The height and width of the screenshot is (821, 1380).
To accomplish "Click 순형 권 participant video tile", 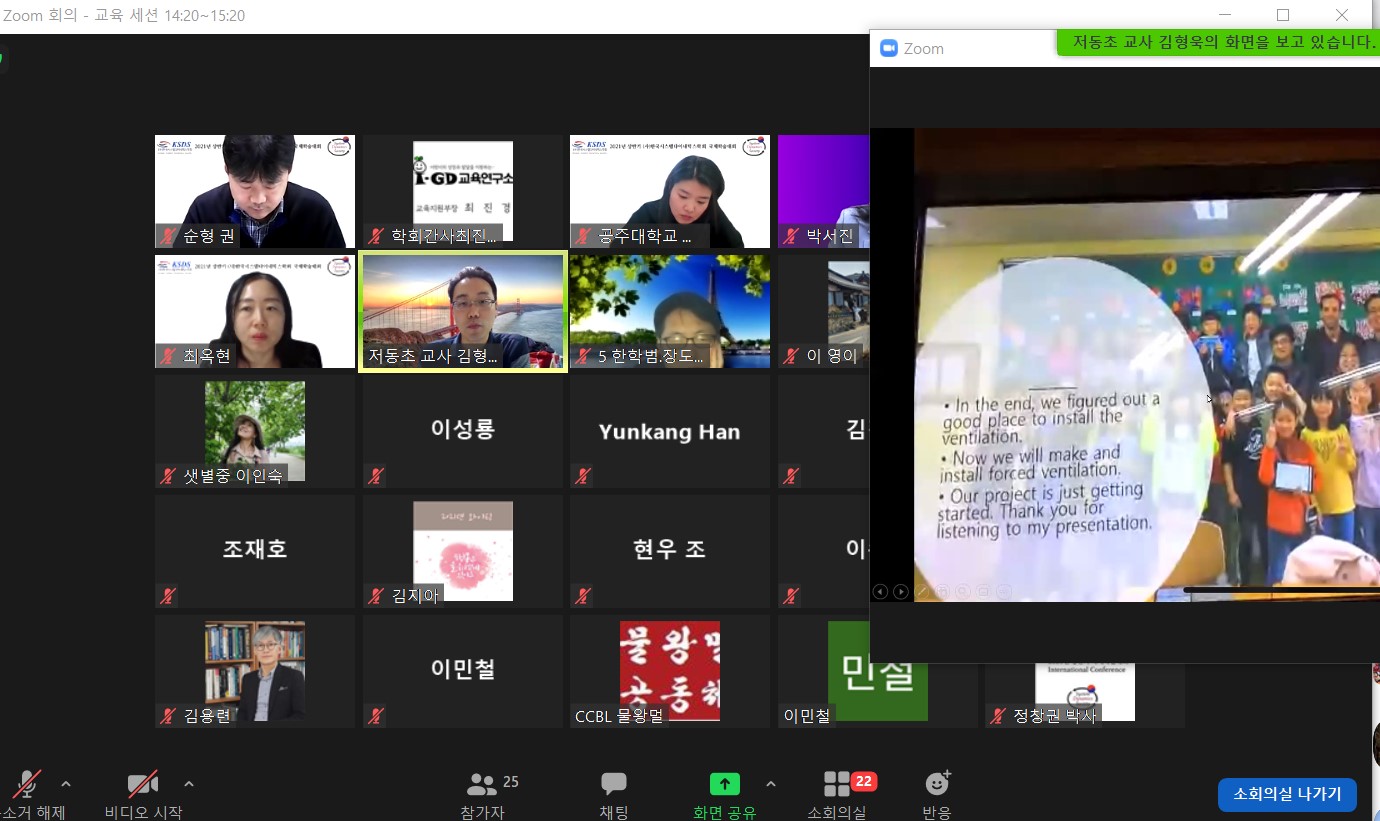I will (255, 191).
